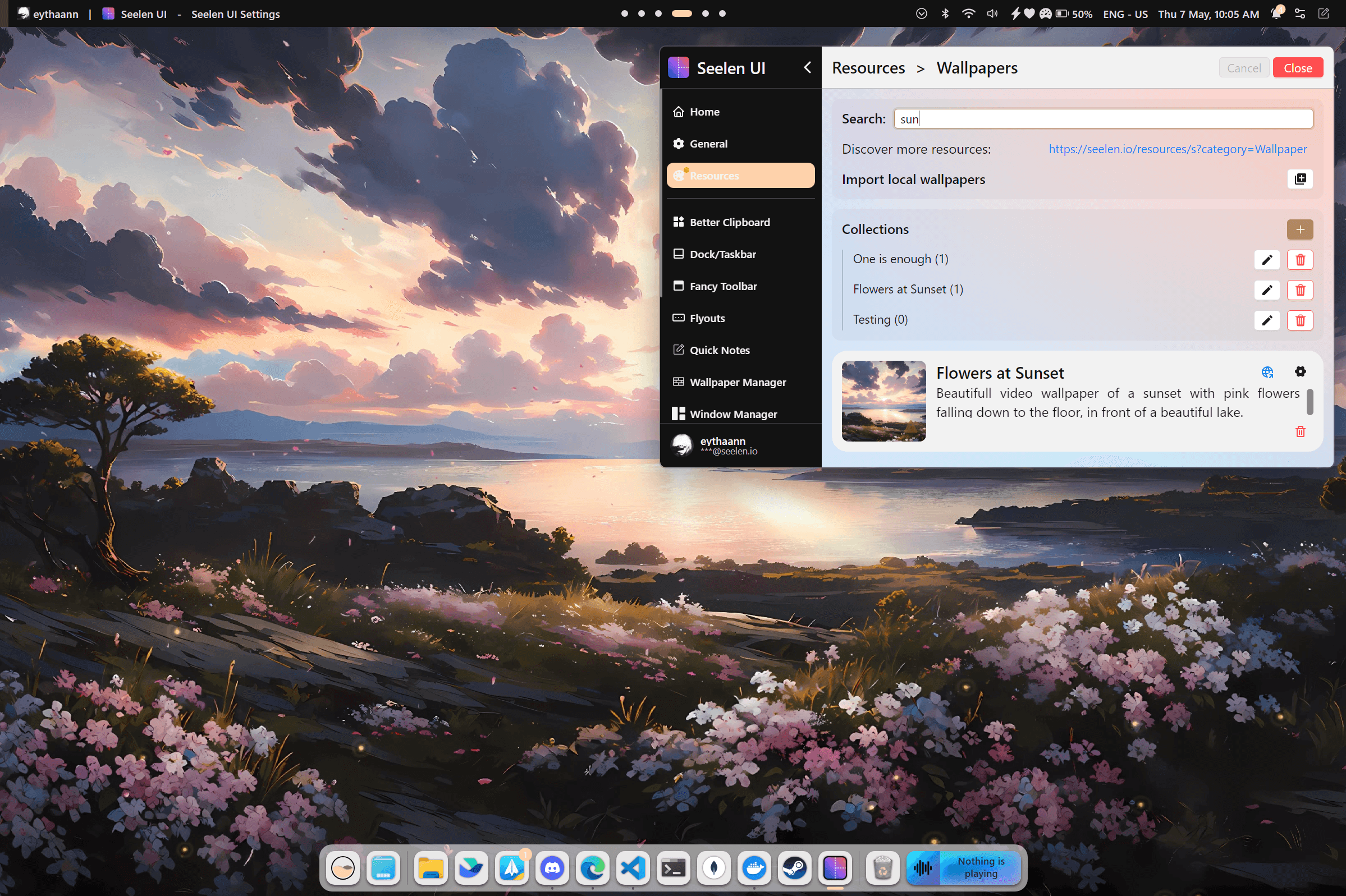Click the Import local wallpapers icon button

pyautogui.click(x=1300, y=179)
